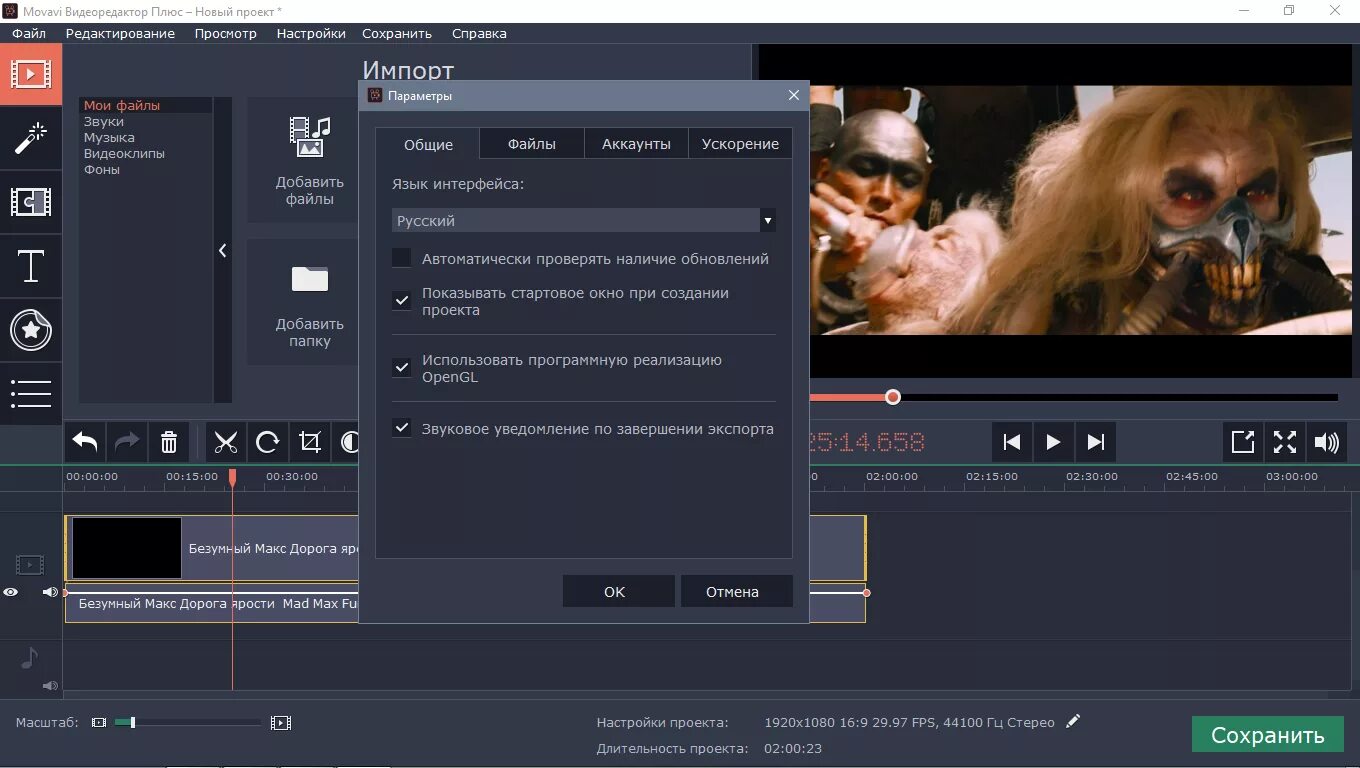
Task: Uncheck show start window on project creation
Action: (x=401, y=301)
